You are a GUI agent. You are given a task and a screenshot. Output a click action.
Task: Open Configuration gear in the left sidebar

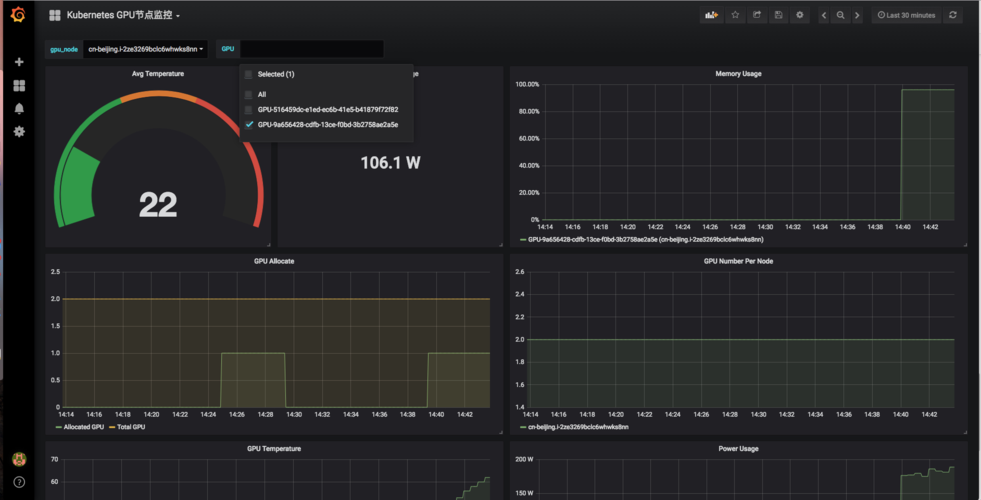pyautogui.click(x=19, y=132)
